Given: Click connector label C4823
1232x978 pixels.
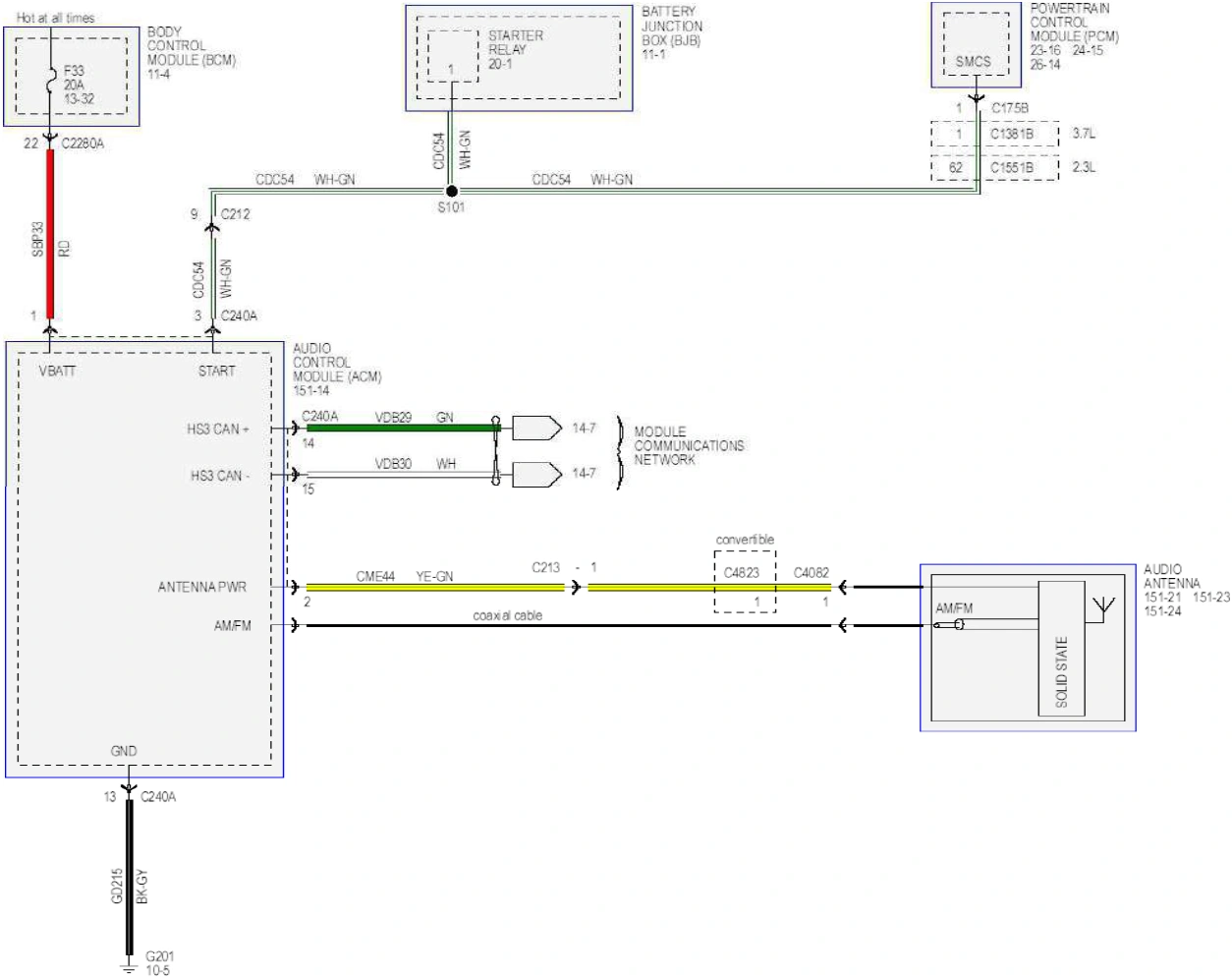Looking at the screenshot, I should pos(742,572).
